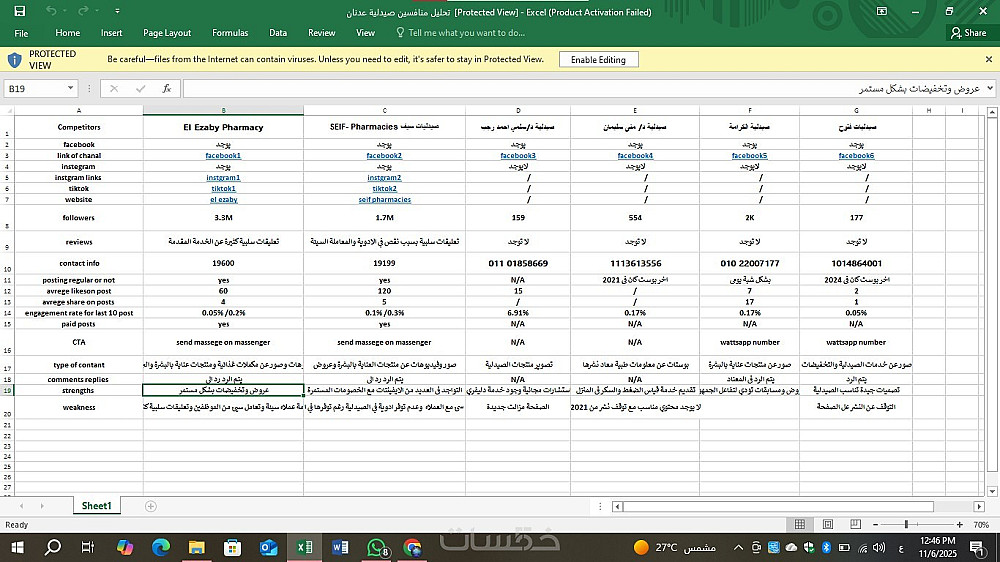Screen dimensions: 1000x562
Task: Click the Undo arrow icon
Action: click(x=51, y=11)
